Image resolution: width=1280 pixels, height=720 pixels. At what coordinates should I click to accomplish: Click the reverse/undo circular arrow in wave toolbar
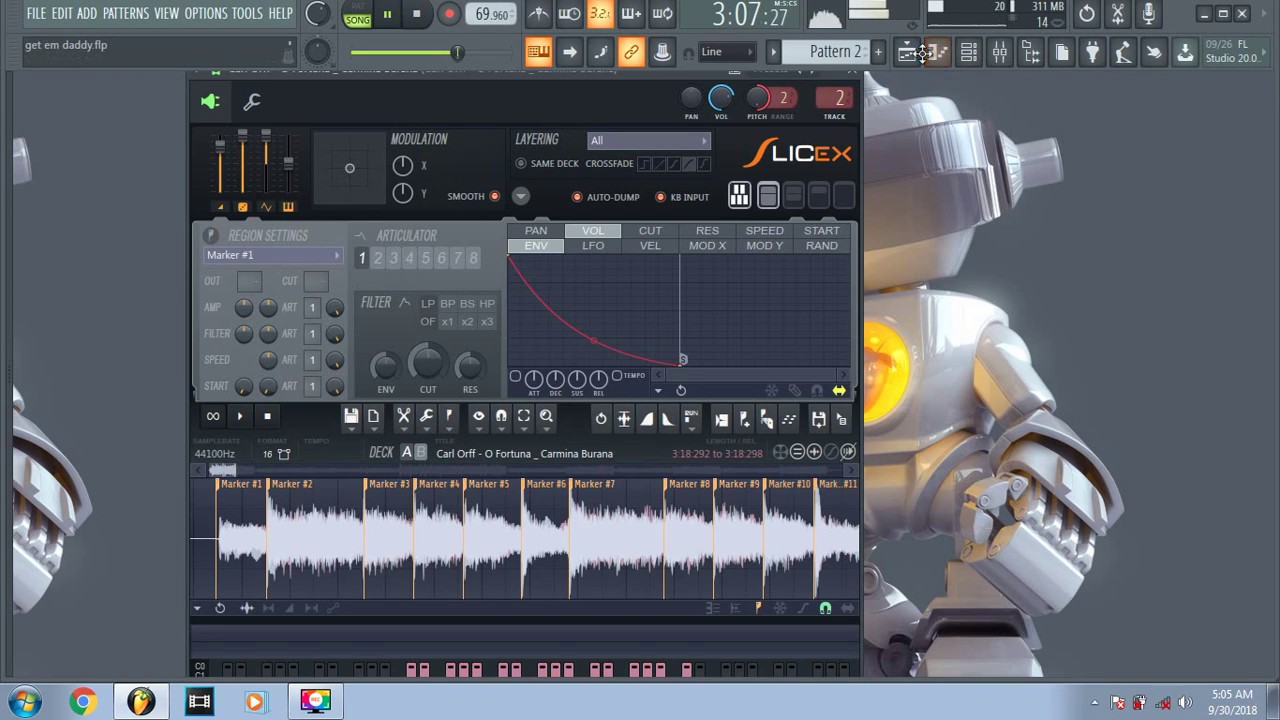[601, 419]
